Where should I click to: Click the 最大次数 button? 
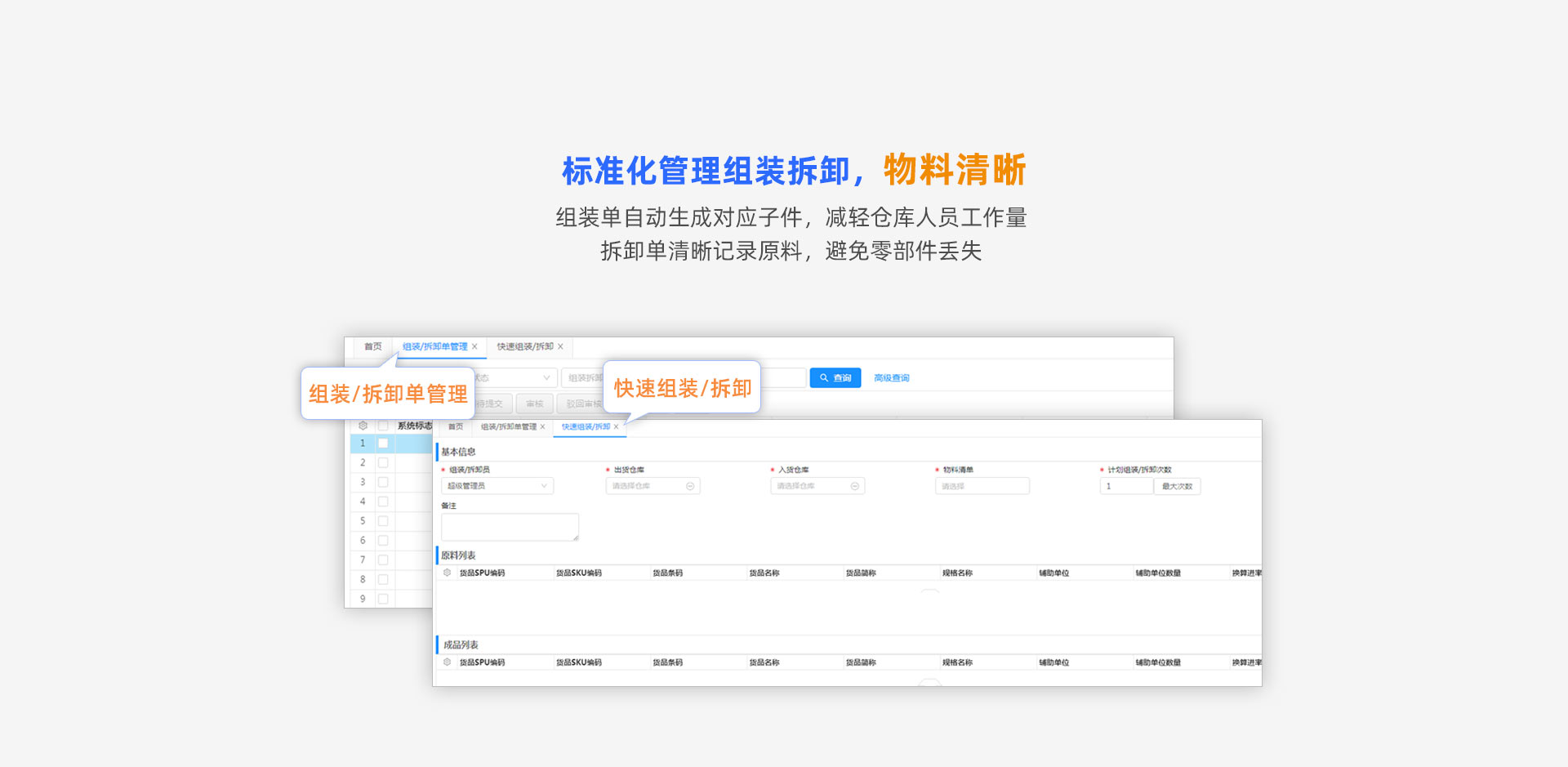(1177, 486)
